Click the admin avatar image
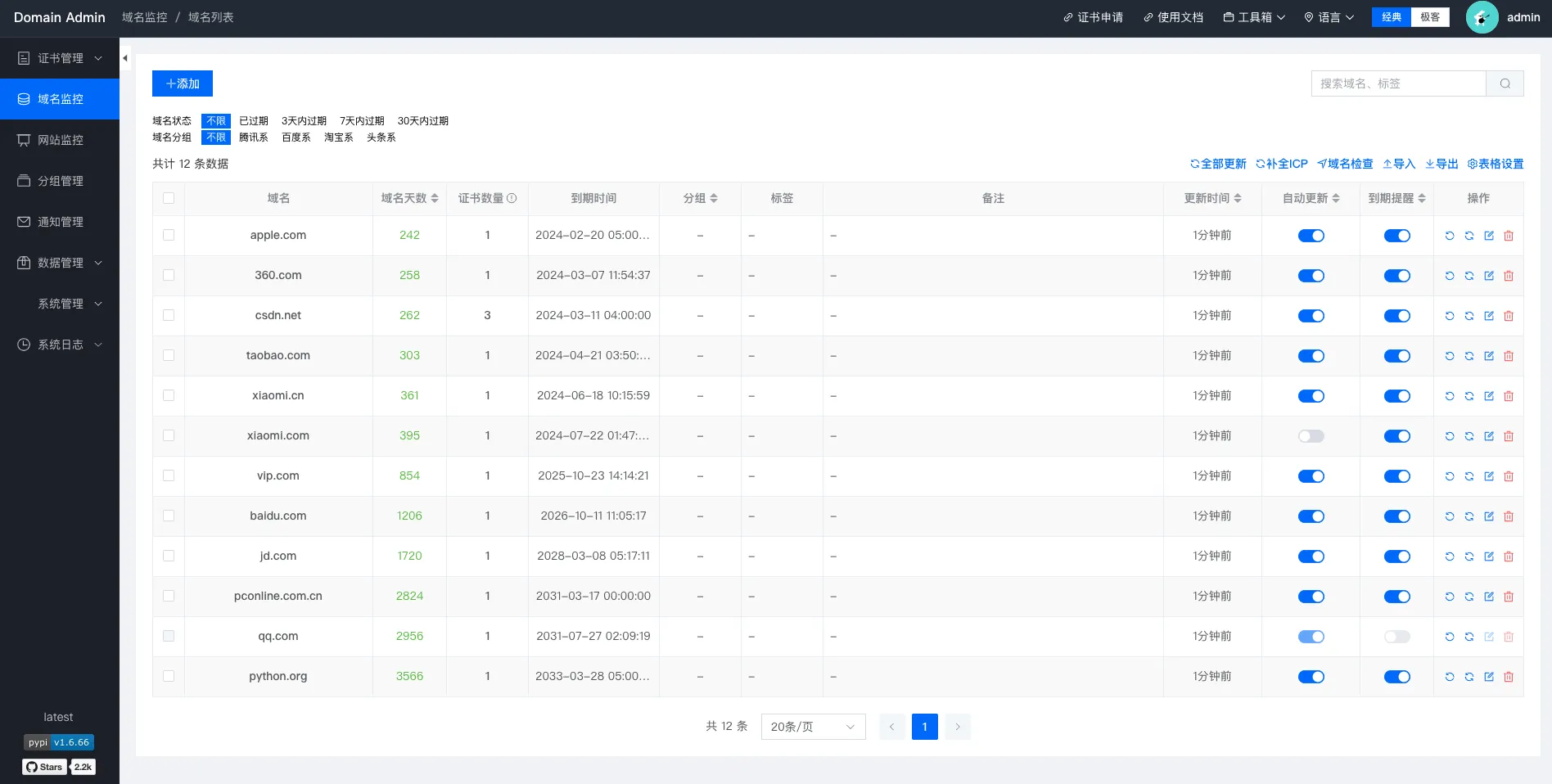 tap(1482, 17)
